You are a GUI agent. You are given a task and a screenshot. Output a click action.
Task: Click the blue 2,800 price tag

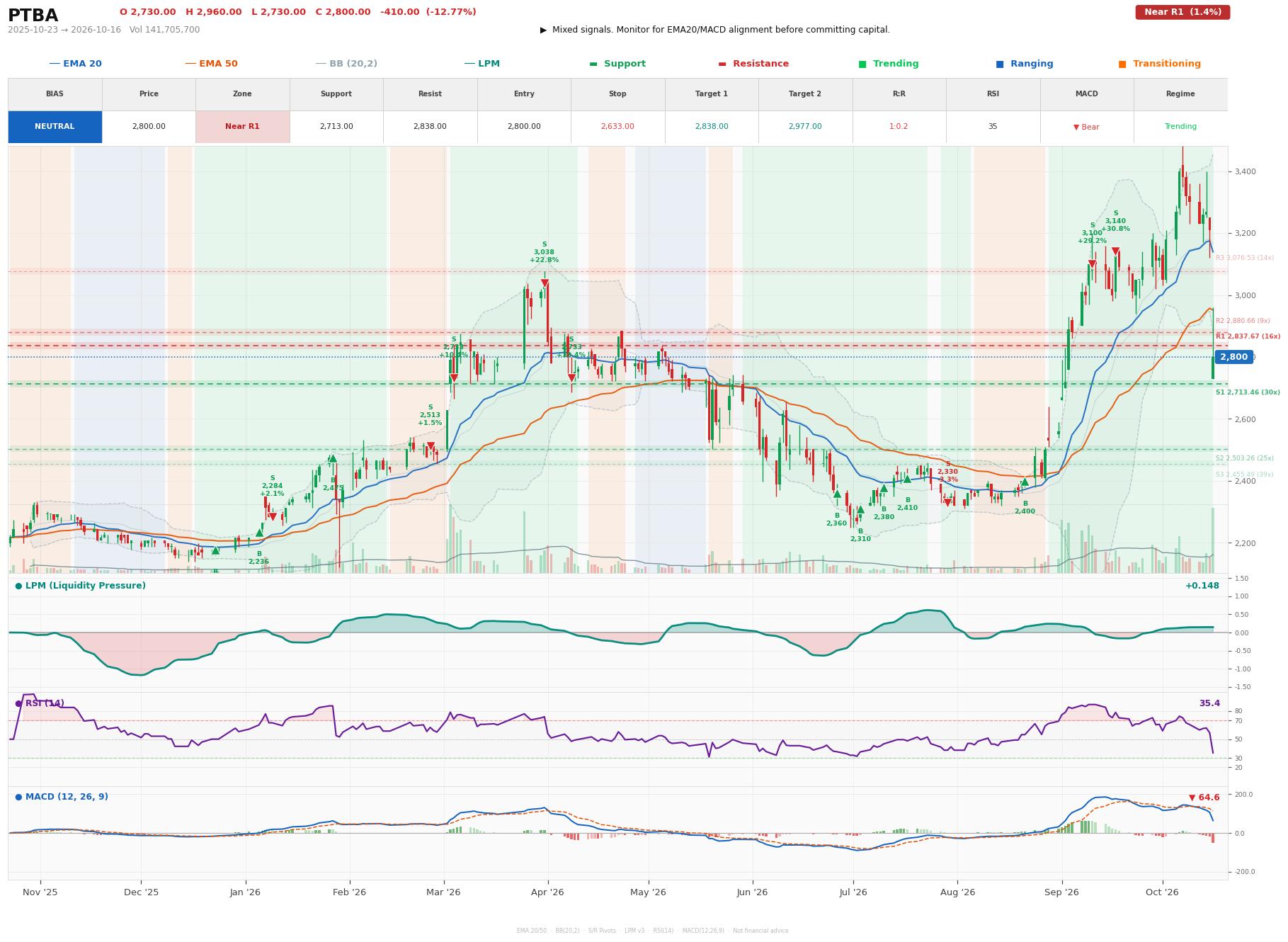[1233, 357]
